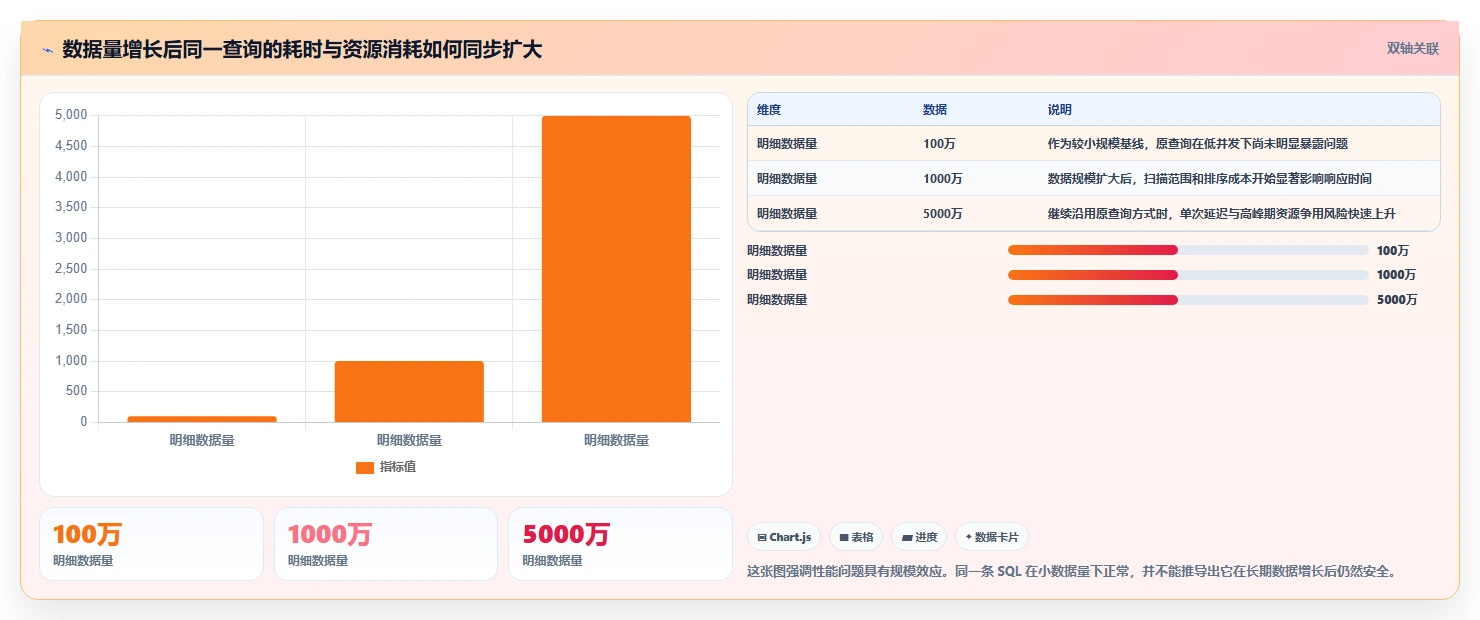Viewport: 1480px width, 620px height.
Task: Click the 说明 column header
Action: [1060, 109]
